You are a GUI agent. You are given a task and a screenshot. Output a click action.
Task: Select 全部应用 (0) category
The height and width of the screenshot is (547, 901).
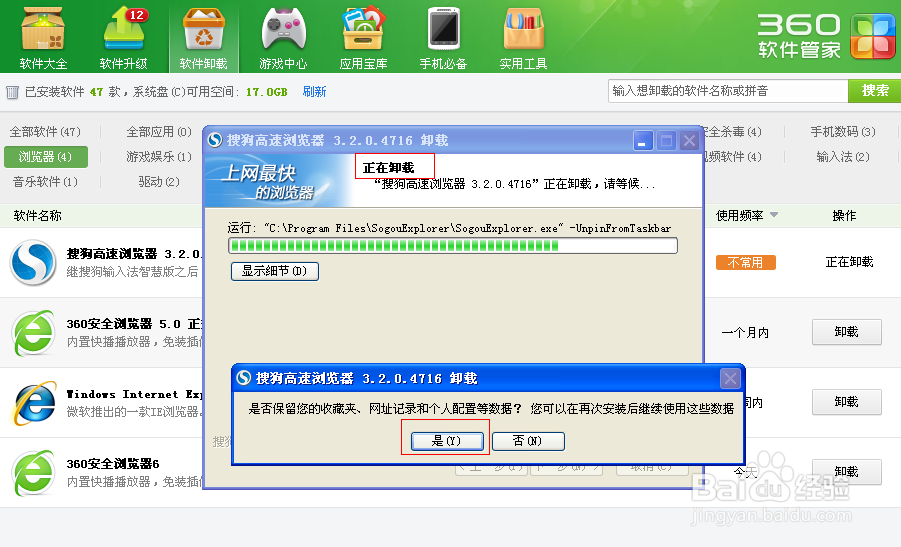159,132
